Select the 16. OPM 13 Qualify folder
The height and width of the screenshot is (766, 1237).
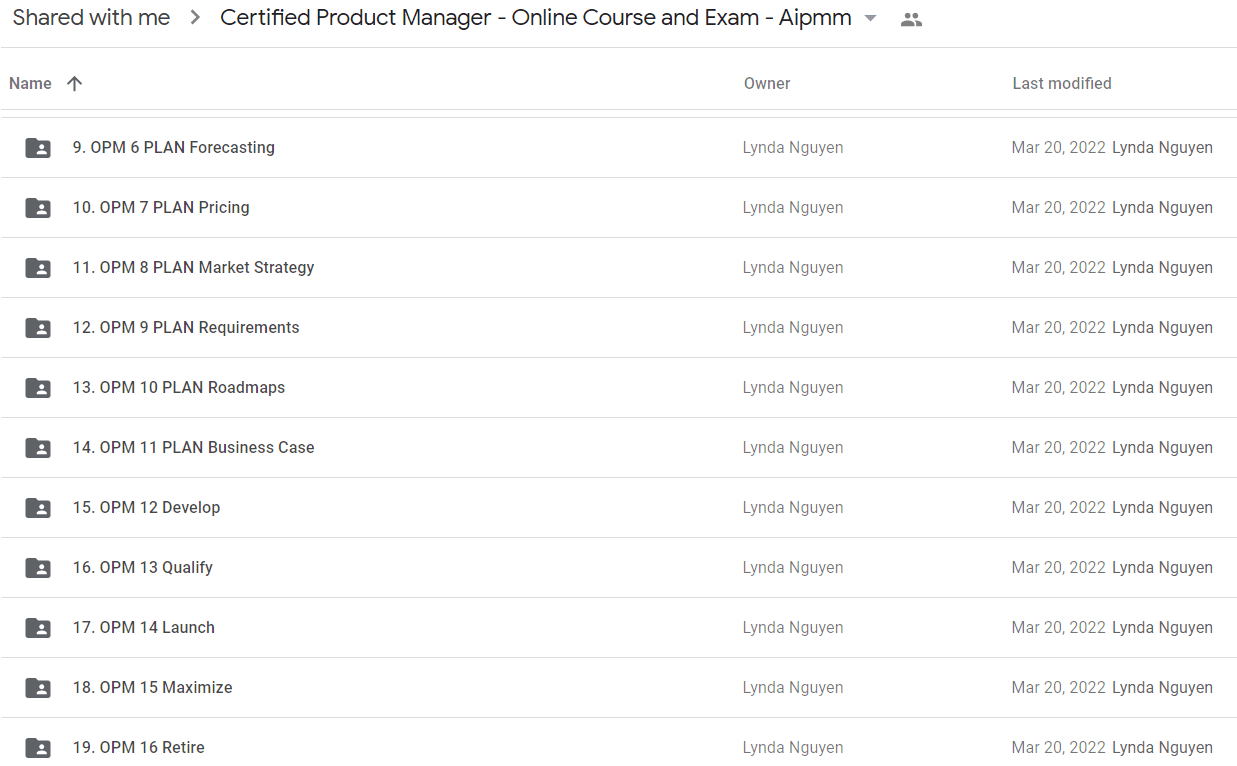click(x=619, y=568)
